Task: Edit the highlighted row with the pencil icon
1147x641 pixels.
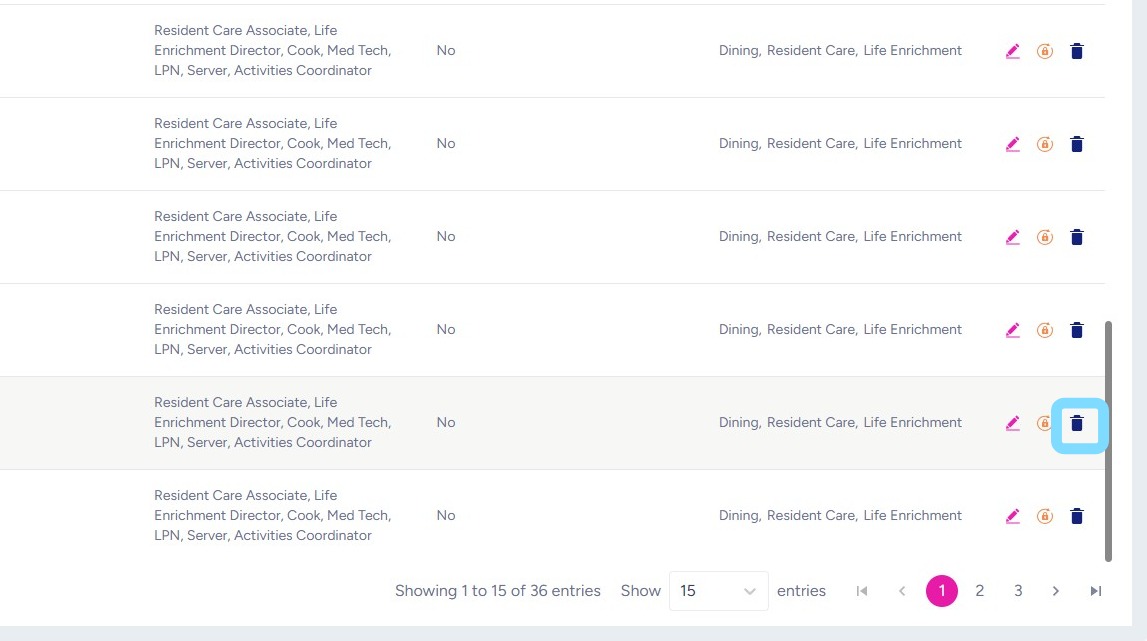Action: (1013, 423)
